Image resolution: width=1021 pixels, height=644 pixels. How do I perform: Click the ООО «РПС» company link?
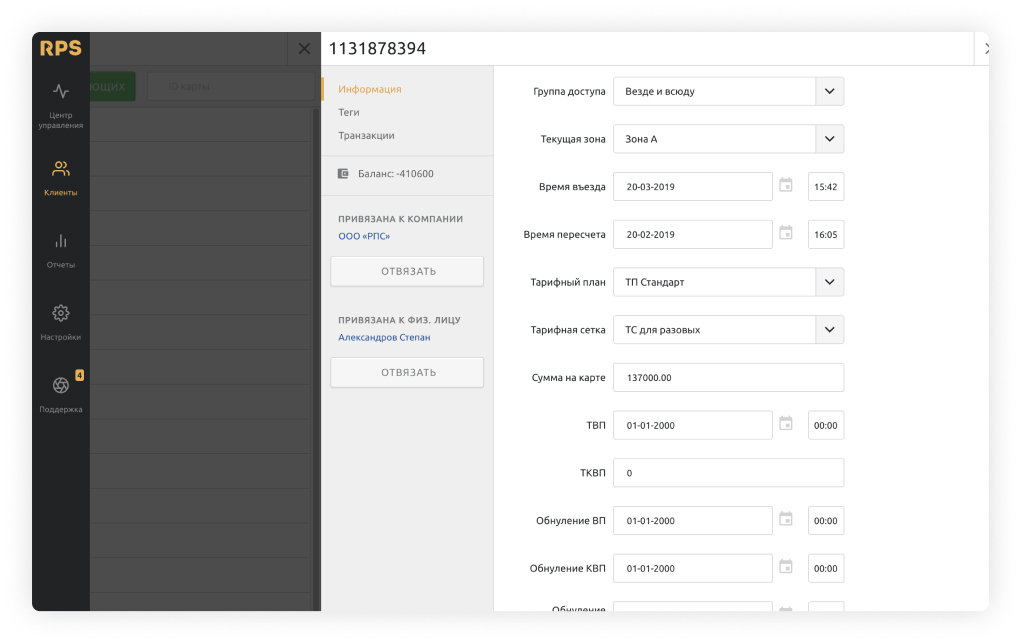[x=364, y=237]
